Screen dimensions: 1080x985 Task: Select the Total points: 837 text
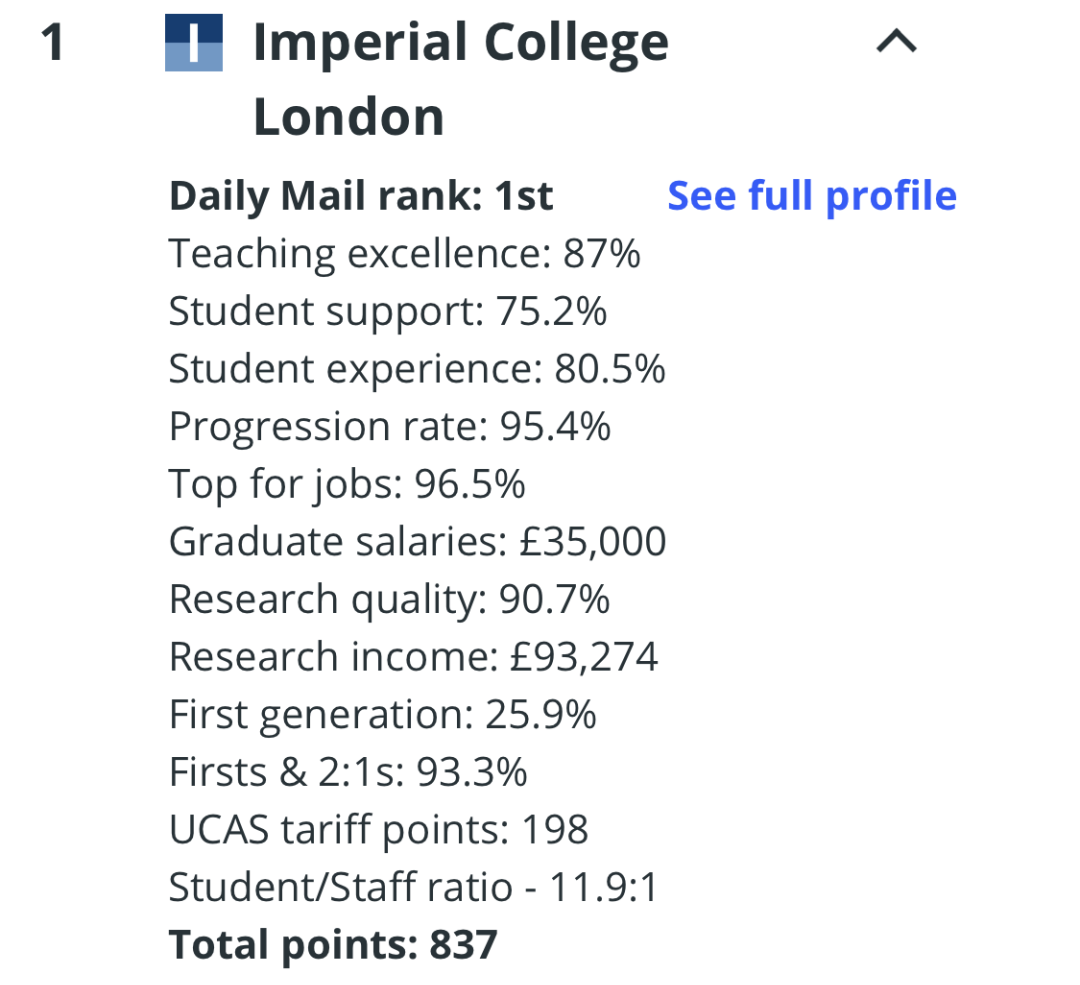click(333, 944)
